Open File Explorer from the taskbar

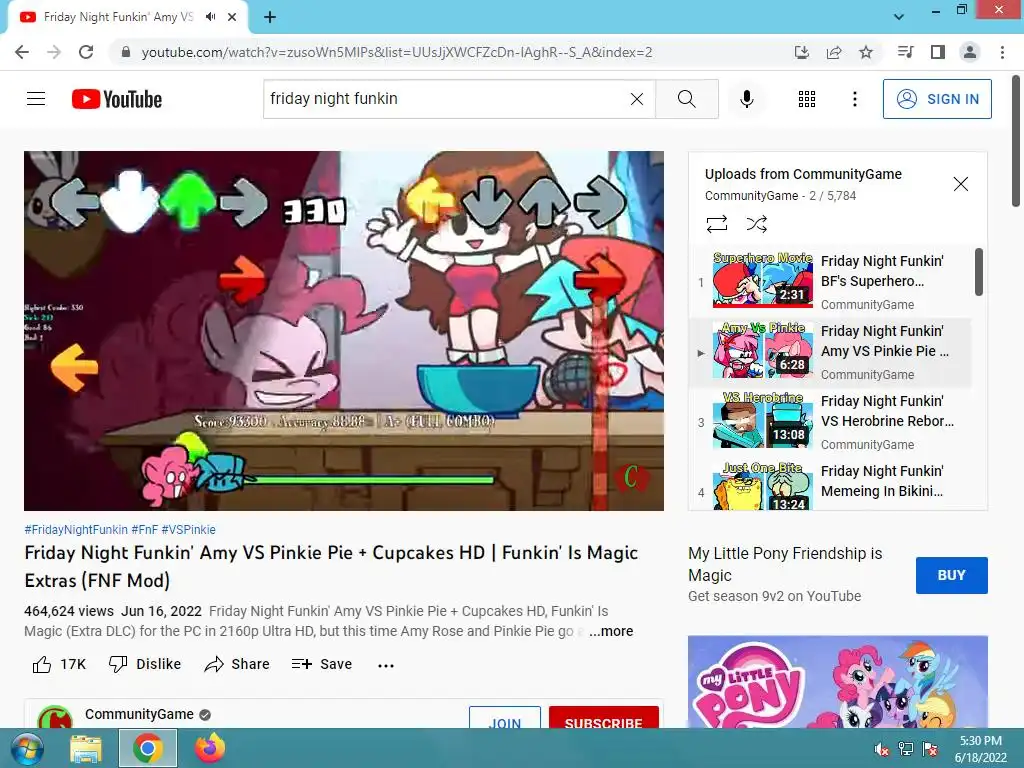(x=86, y=748)
